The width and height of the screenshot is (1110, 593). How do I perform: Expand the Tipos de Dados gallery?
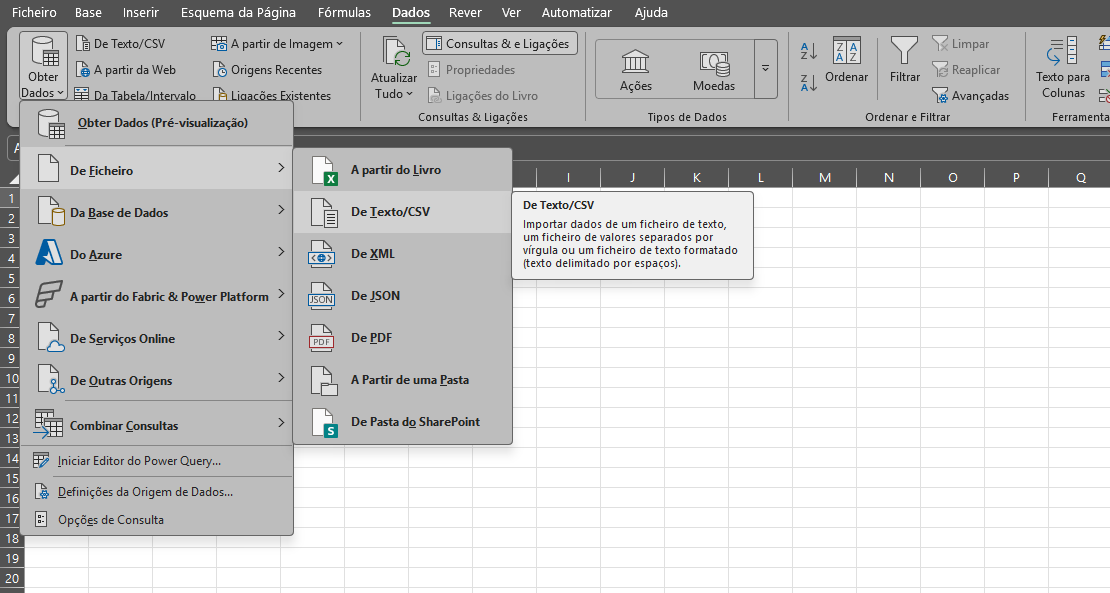click(x=765, y=69)
